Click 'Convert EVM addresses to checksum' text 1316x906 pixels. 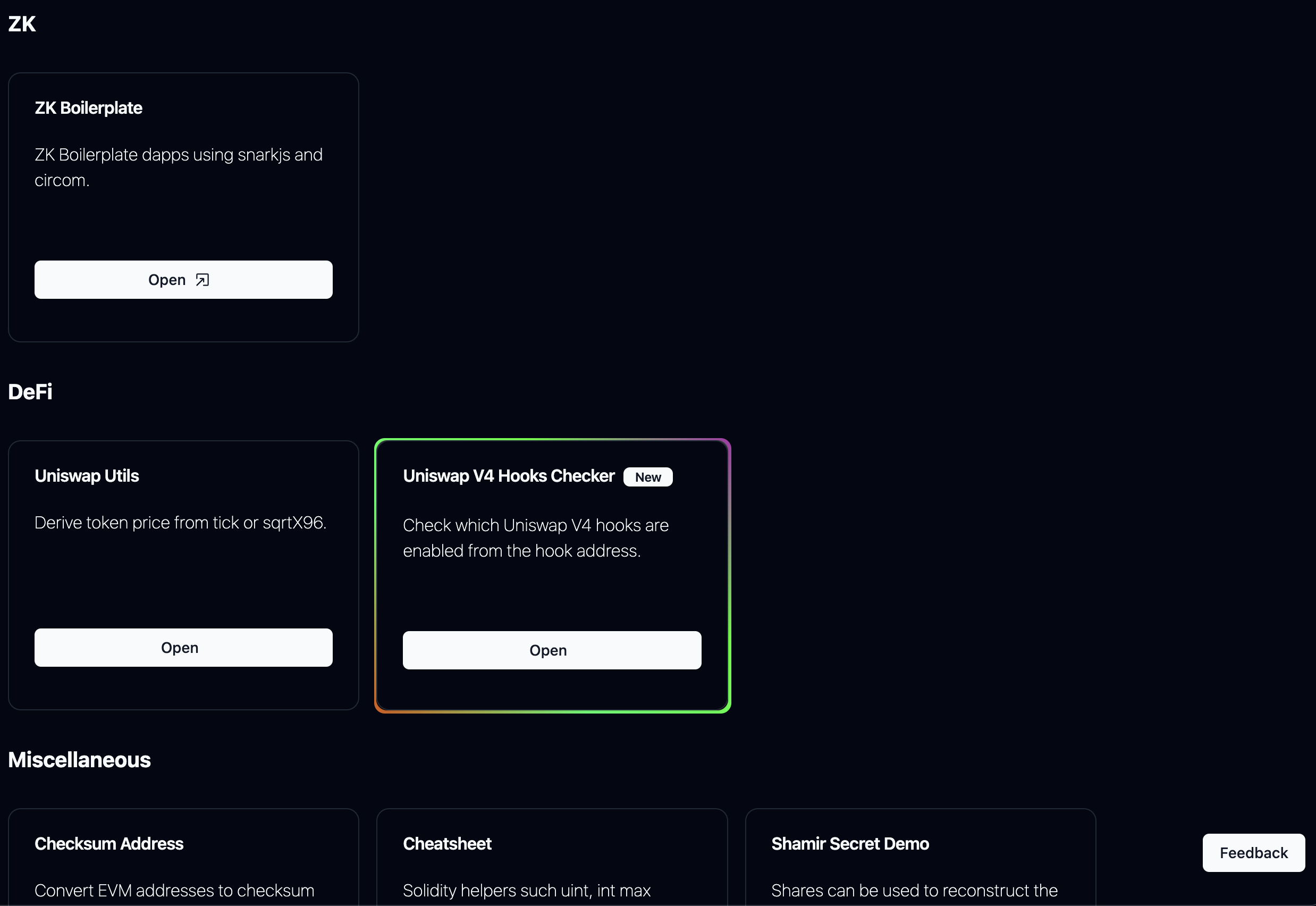(x=174, y=890)
